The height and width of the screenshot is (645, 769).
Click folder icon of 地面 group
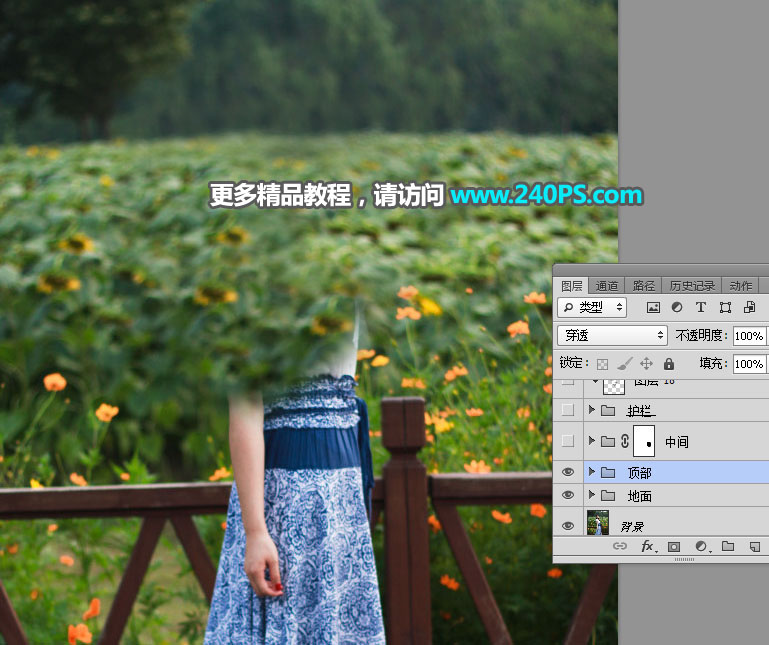point(608,495)
